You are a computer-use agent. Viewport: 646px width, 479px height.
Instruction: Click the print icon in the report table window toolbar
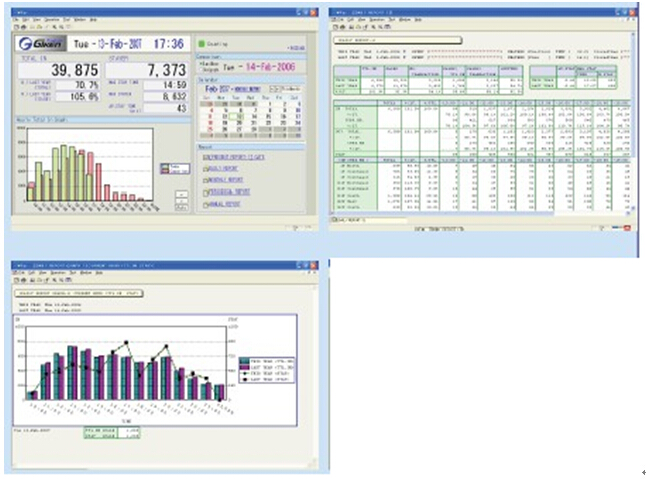[x=342, y=27]
